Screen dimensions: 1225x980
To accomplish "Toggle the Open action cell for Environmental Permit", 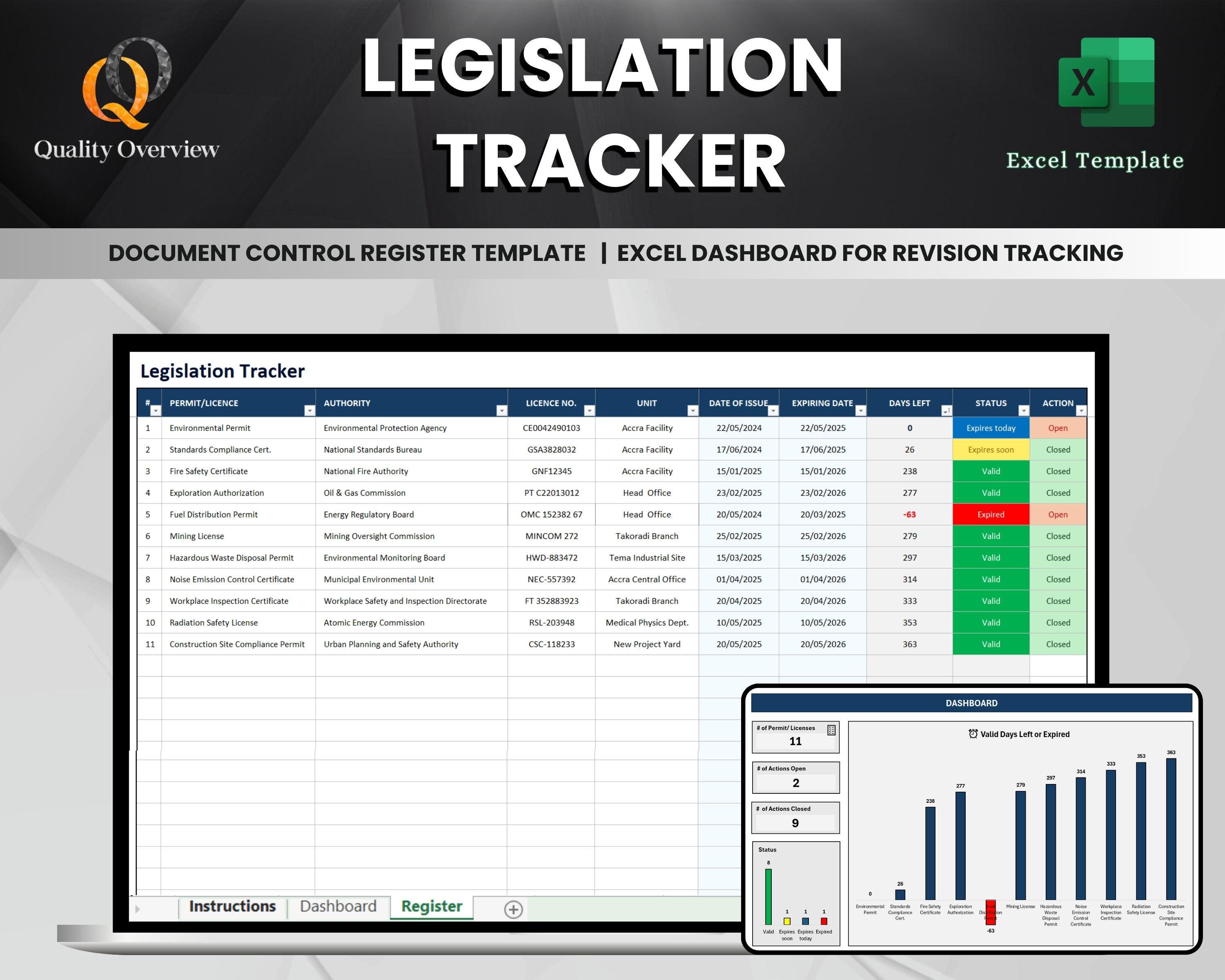I will (1058, 428).
